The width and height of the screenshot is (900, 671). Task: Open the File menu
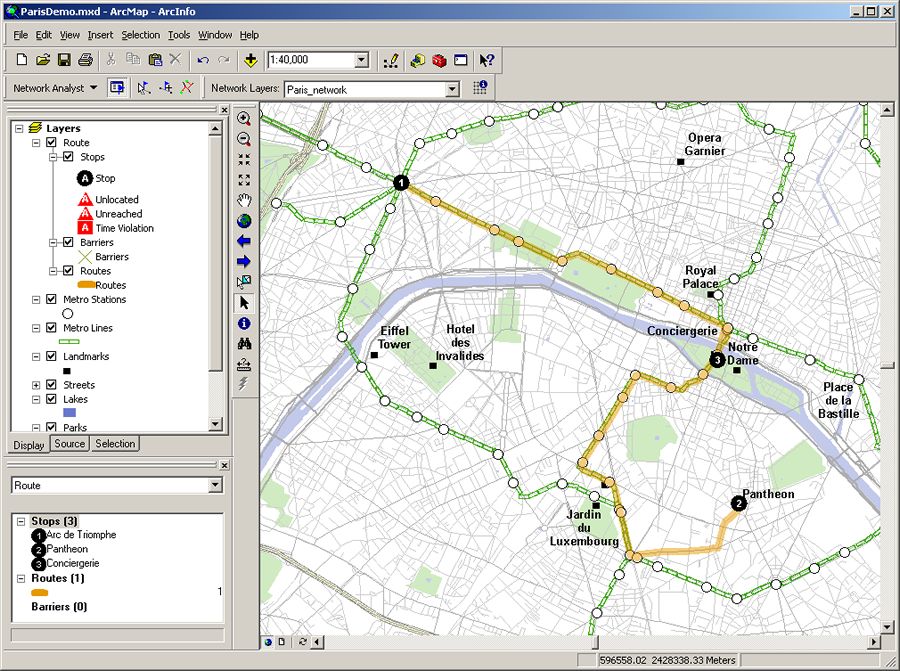coord(20,35)
